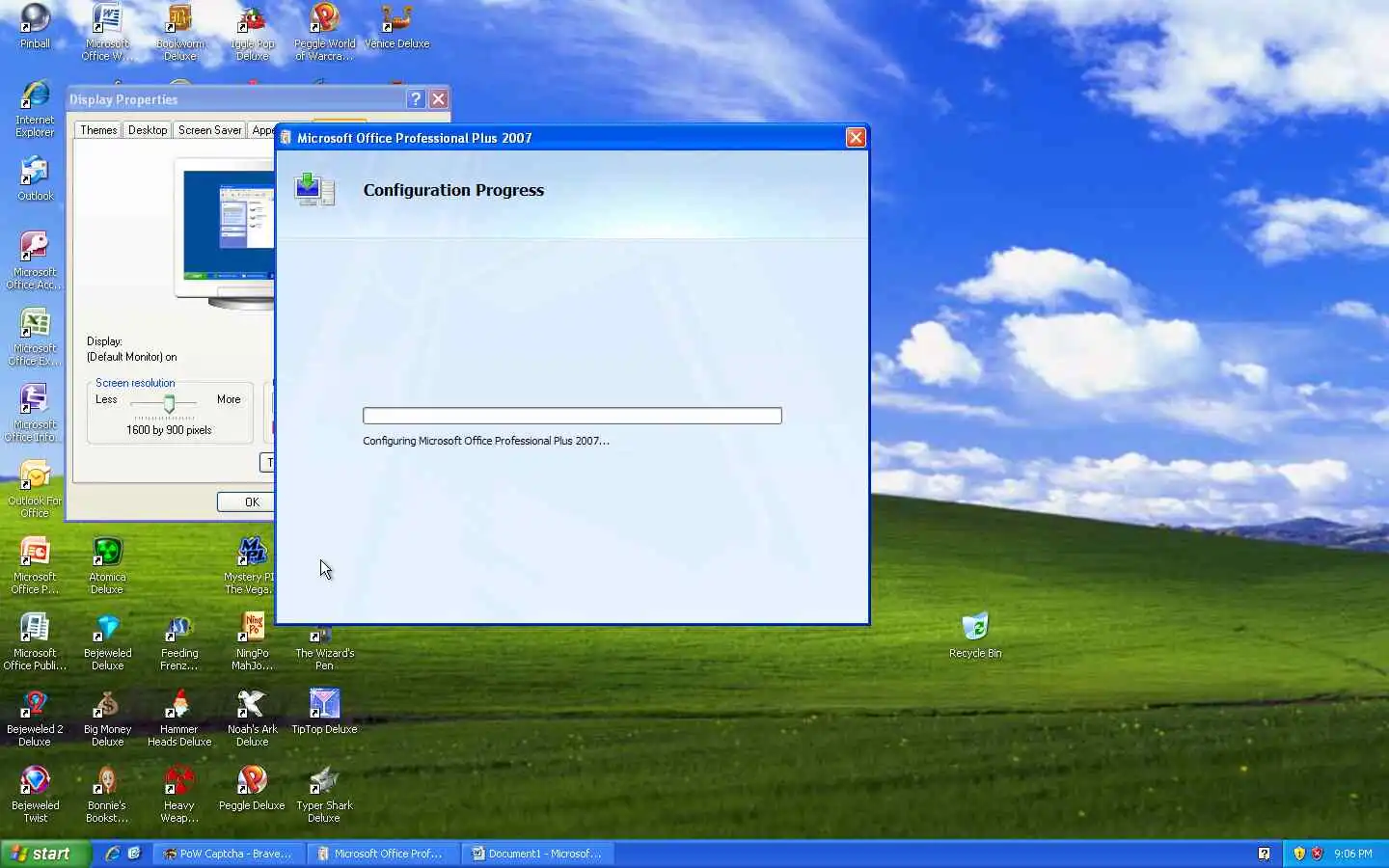Click the Configuration Progress bar
1389x868 pixels.
point(572,416)
